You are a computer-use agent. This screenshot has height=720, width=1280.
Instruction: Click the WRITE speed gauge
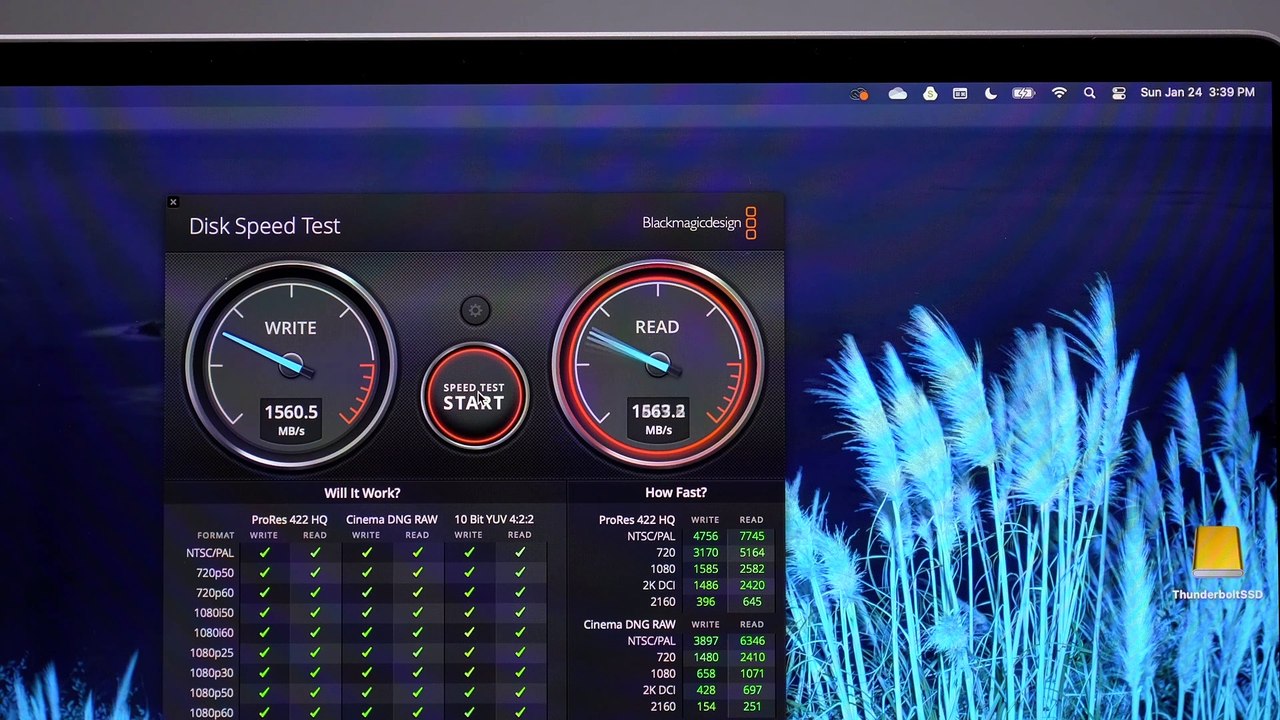tap(291, 365)
